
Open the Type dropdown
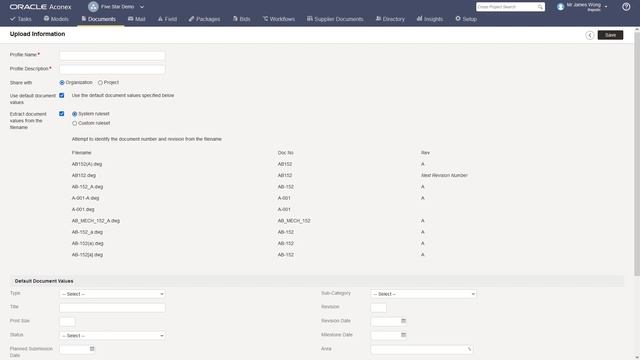112,294
